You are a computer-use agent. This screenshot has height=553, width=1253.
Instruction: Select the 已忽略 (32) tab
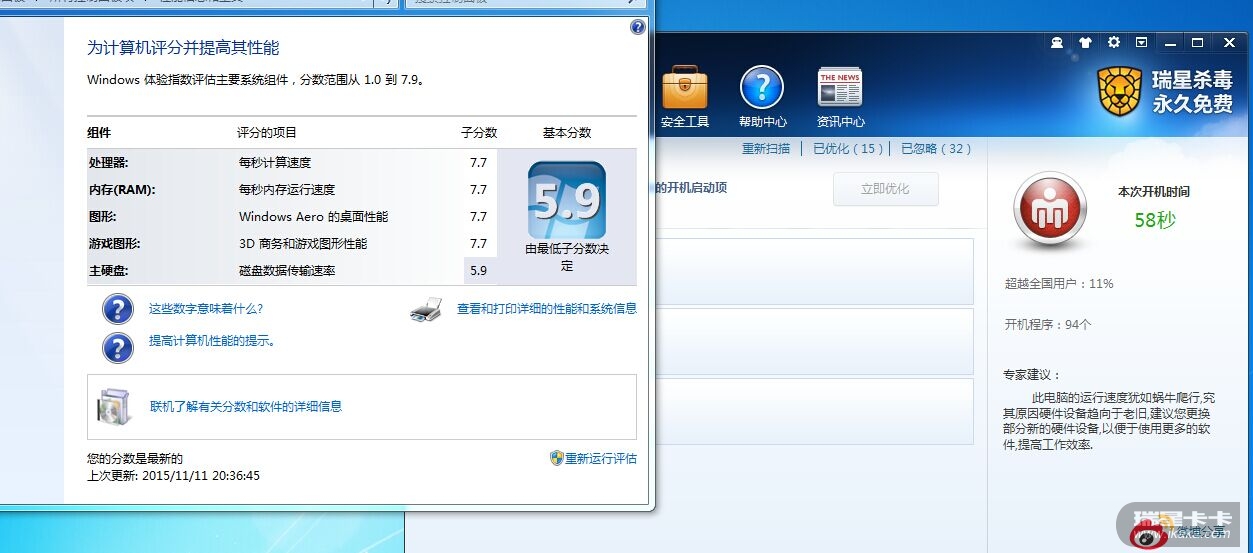[x=936, y=149]
